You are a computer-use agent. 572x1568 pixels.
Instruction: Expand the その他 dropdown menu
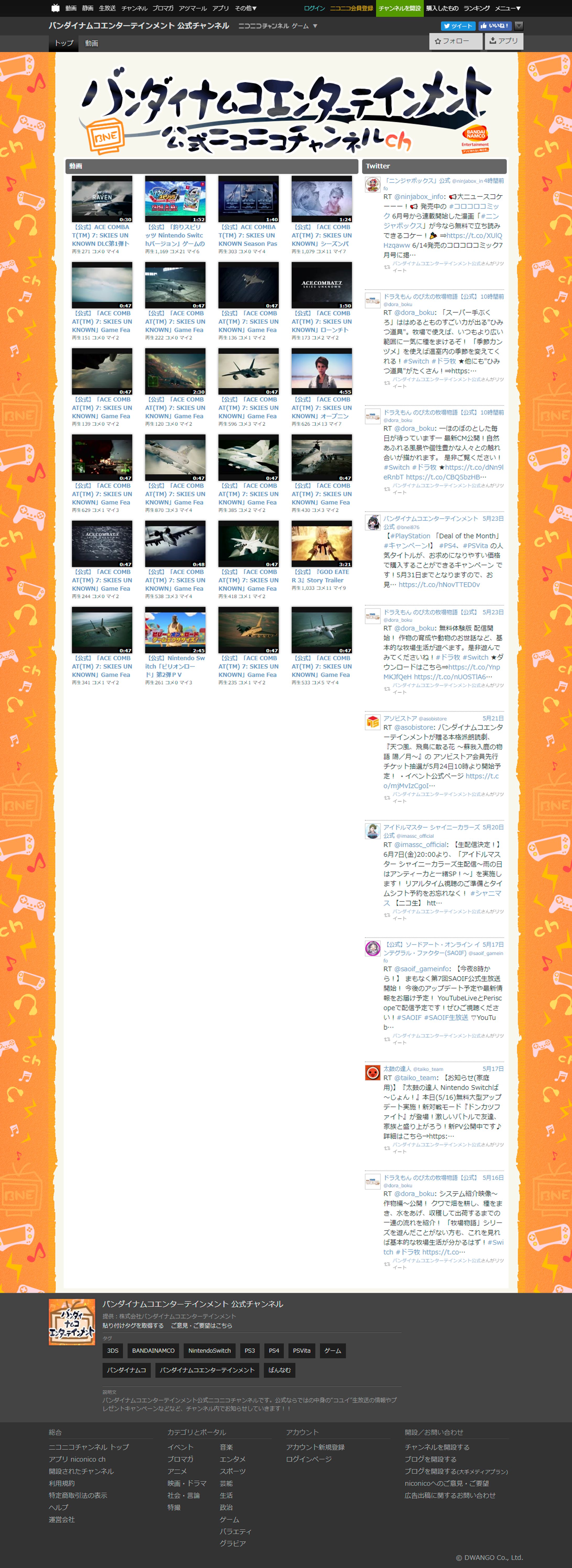click(x=246, y=8)
